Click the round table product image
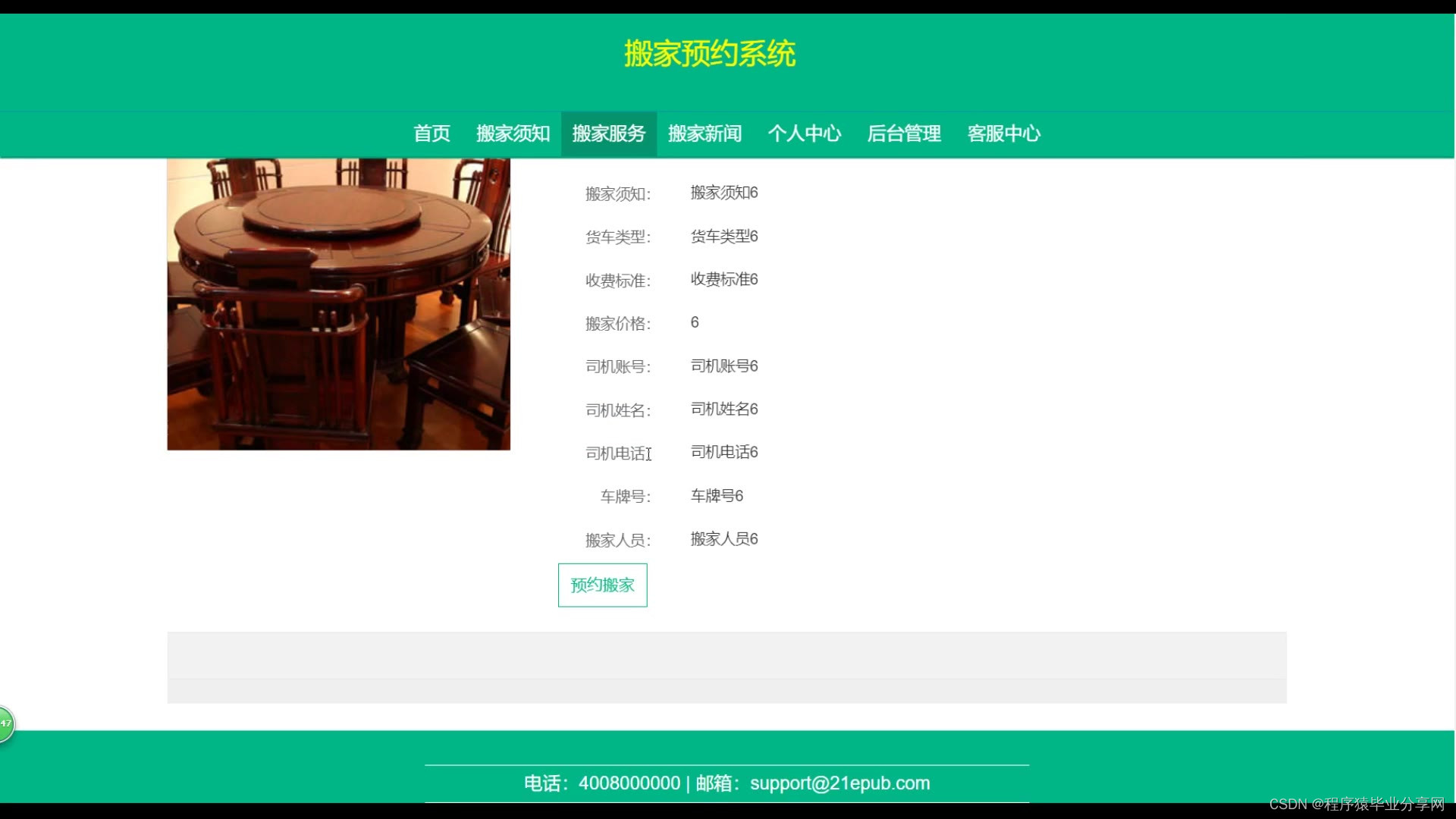 [x=338, y=303]
